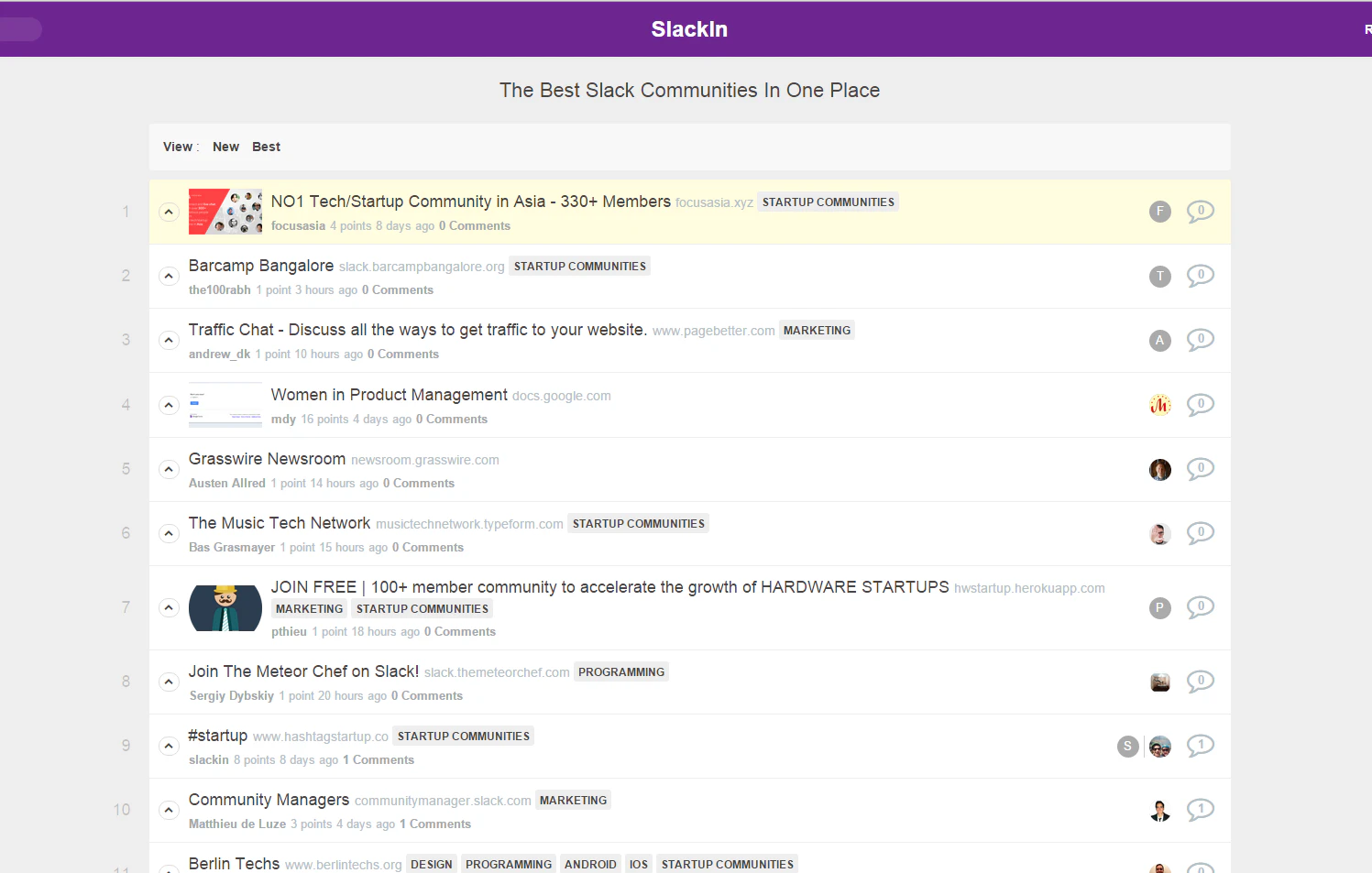Click Bas Grasmayer's avatar on Music Tech row

coord(1160,534)
